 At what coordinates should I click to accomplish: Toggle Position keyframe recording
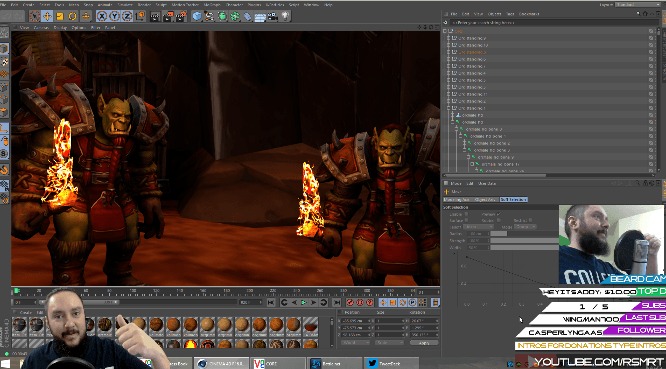(383, 302)
